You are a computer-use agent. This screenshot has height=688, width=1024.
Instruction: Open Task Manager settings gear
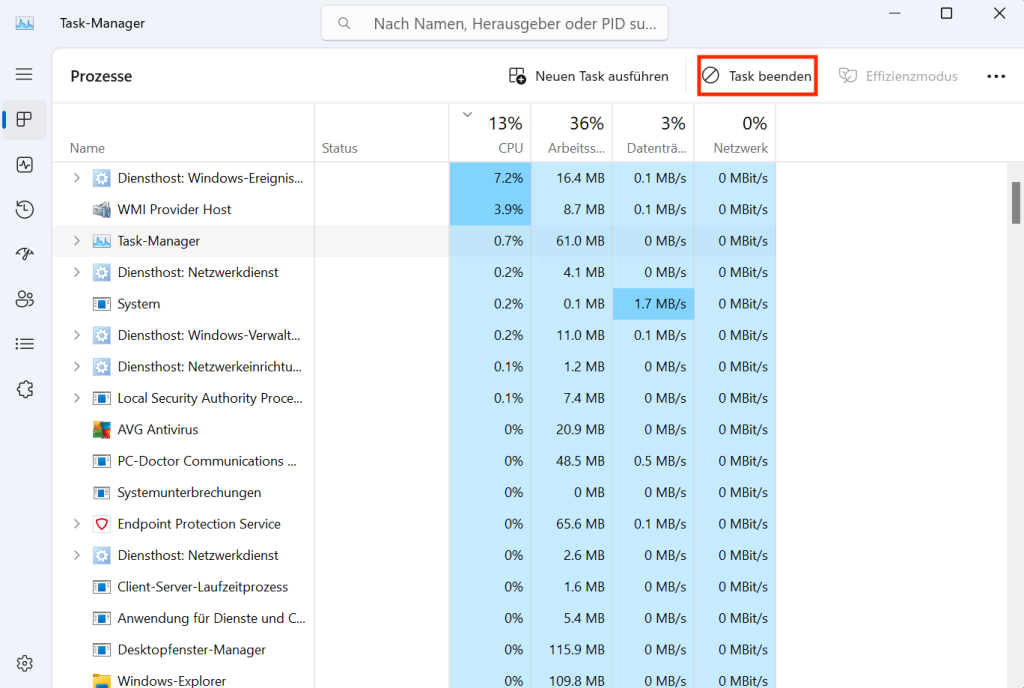coord(25,663)
